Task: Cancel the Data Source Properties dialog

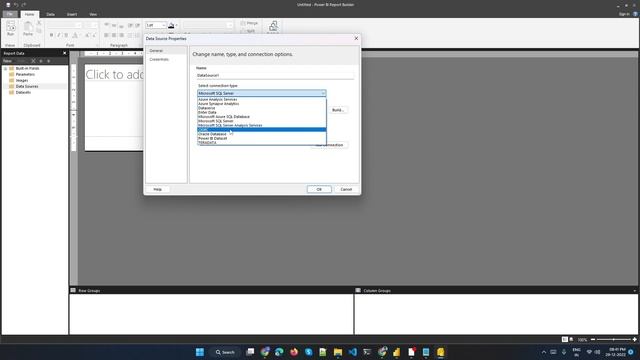Action: coord(346,189)
